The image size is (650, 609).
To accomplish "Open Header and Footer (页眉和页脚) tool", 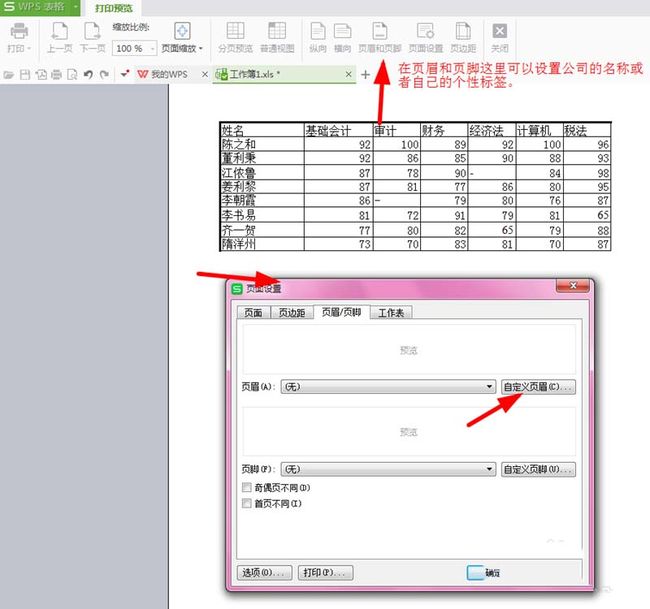I will [380, 38].
